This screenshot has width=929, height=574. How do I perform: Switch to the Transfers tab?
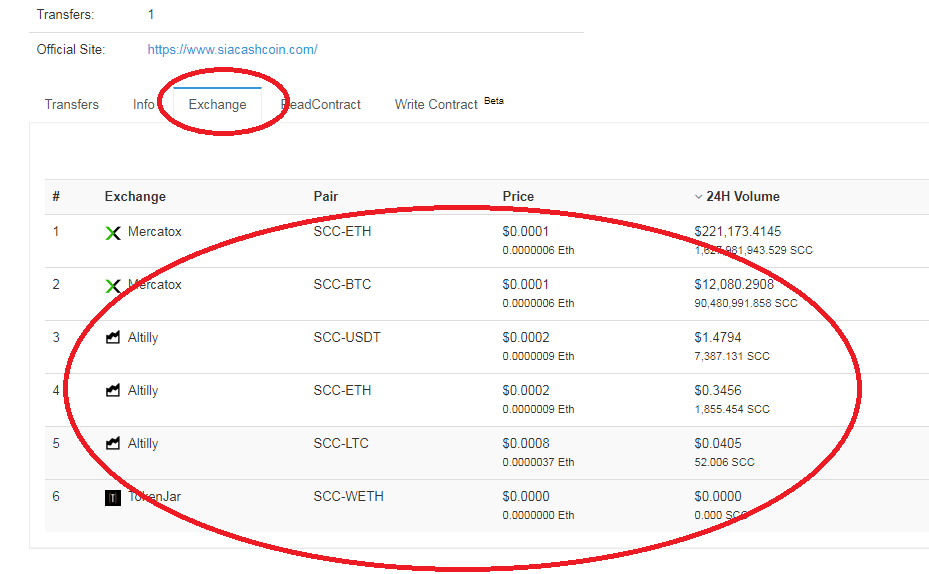(72, 105)
